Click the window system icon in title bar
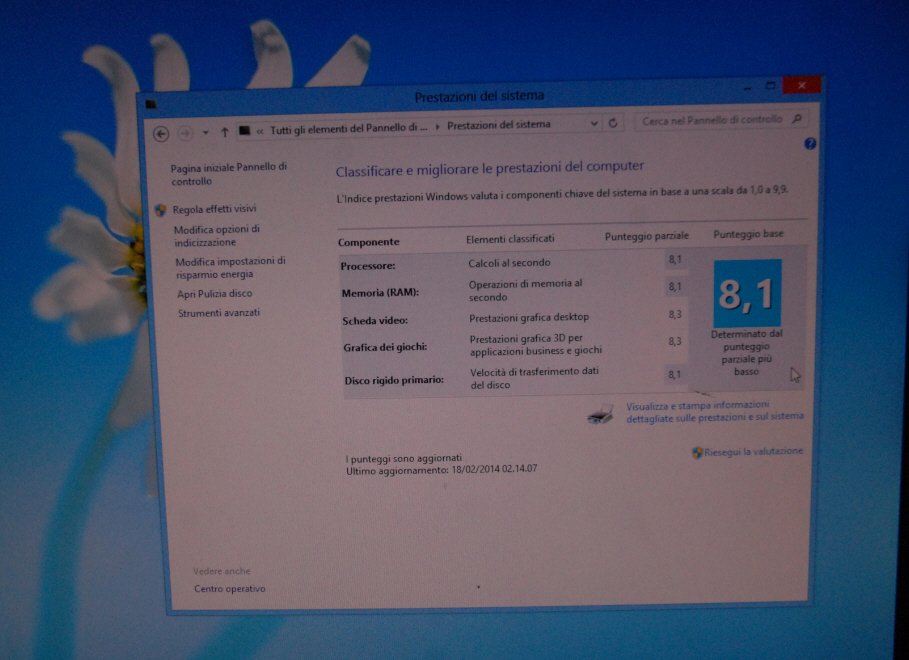 151,104
